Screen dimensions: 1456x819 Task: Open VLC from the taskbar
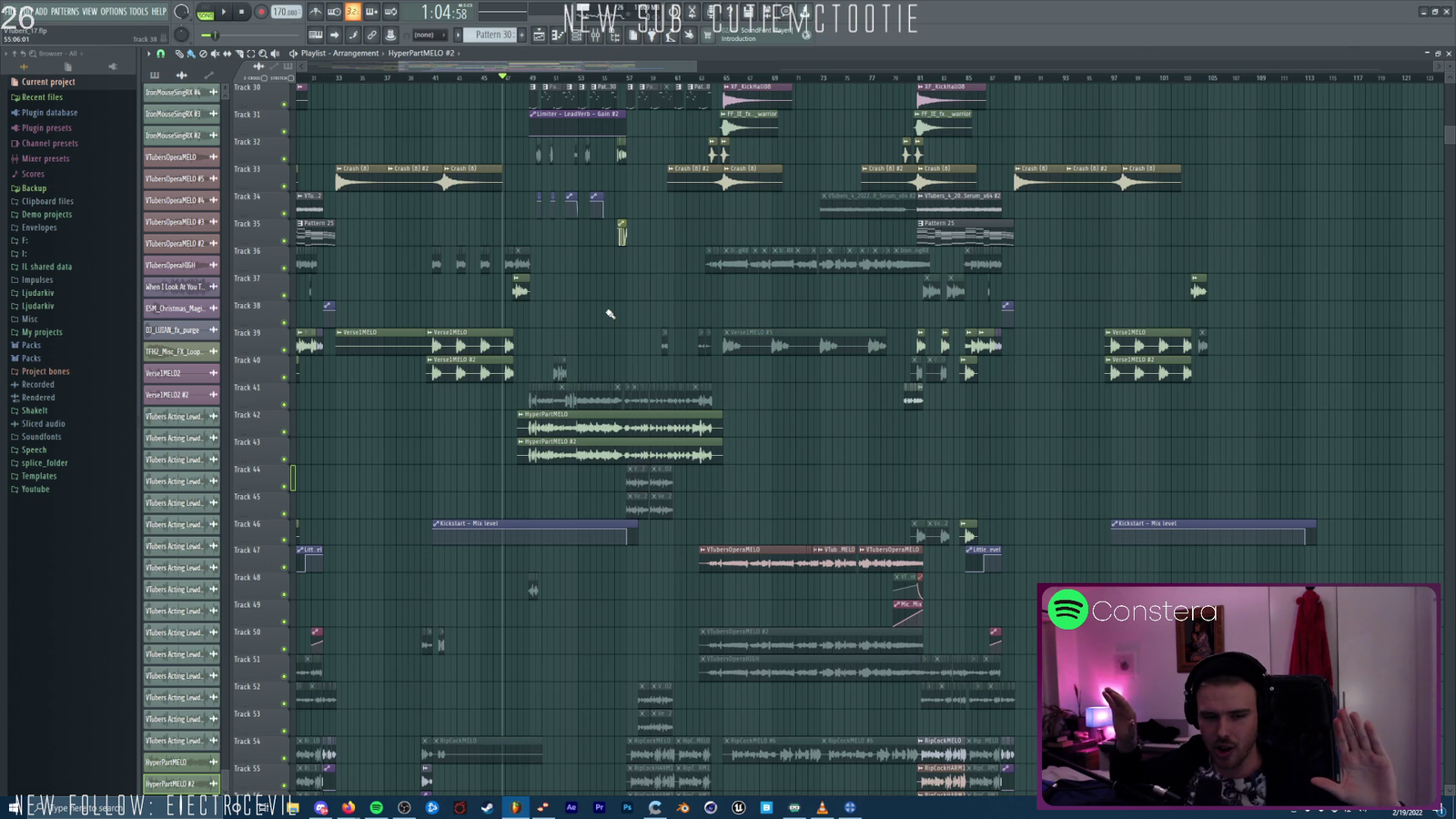pos(822,807)
